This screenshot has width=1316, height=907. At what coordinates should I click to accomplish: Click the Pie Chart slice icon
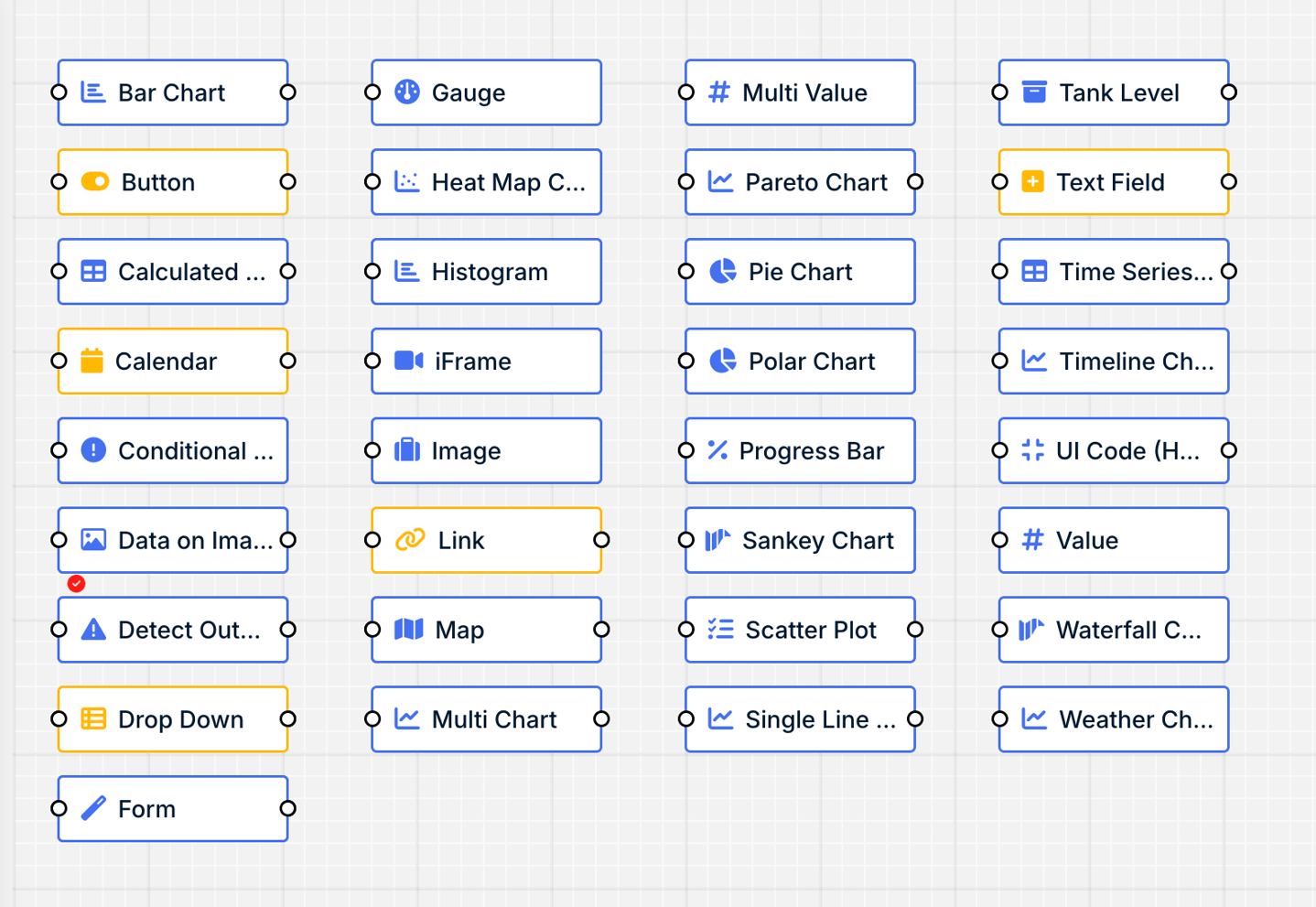click(x=722, y=271)
